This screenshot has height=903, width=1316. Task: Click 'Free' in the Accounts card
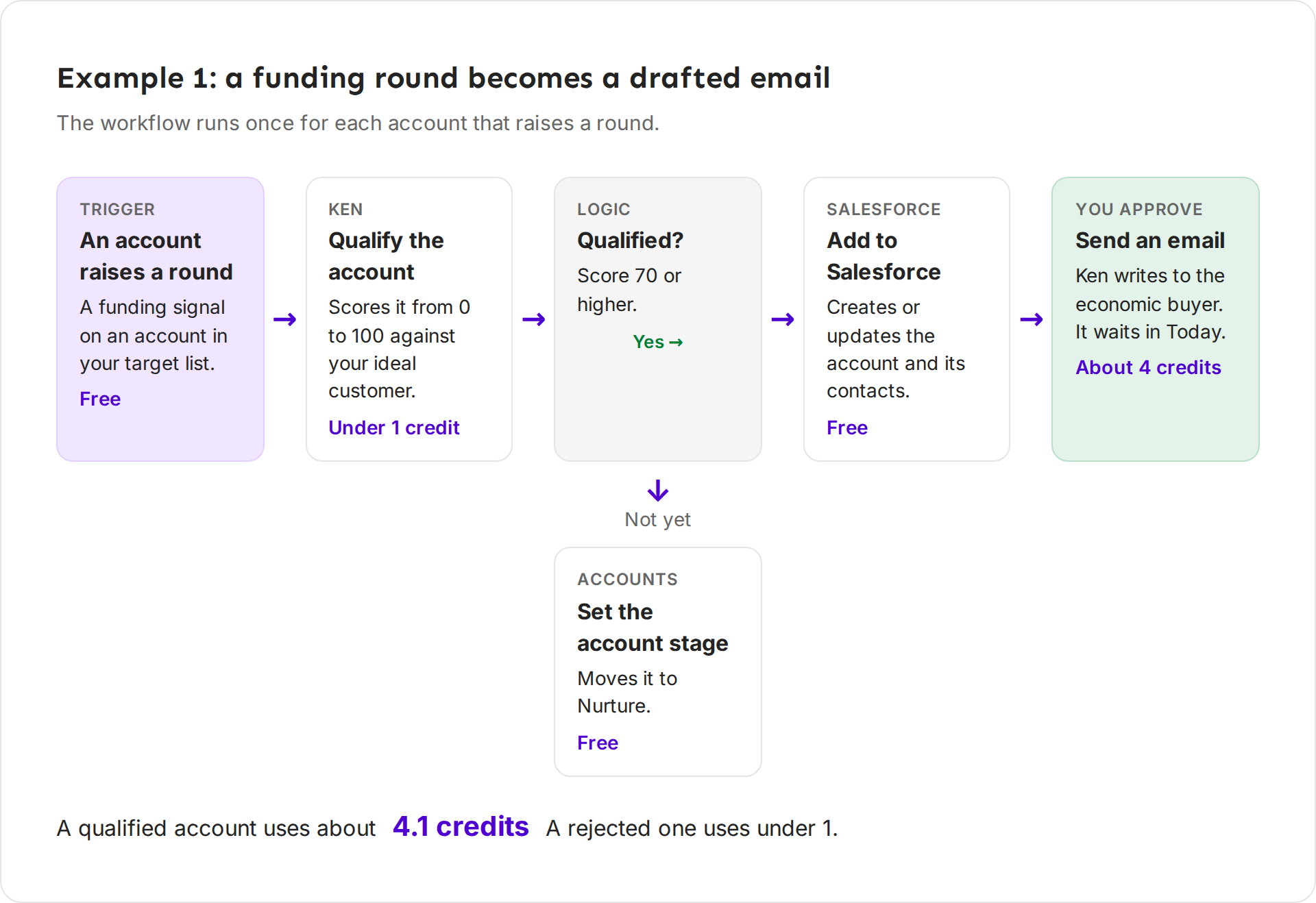598,743
